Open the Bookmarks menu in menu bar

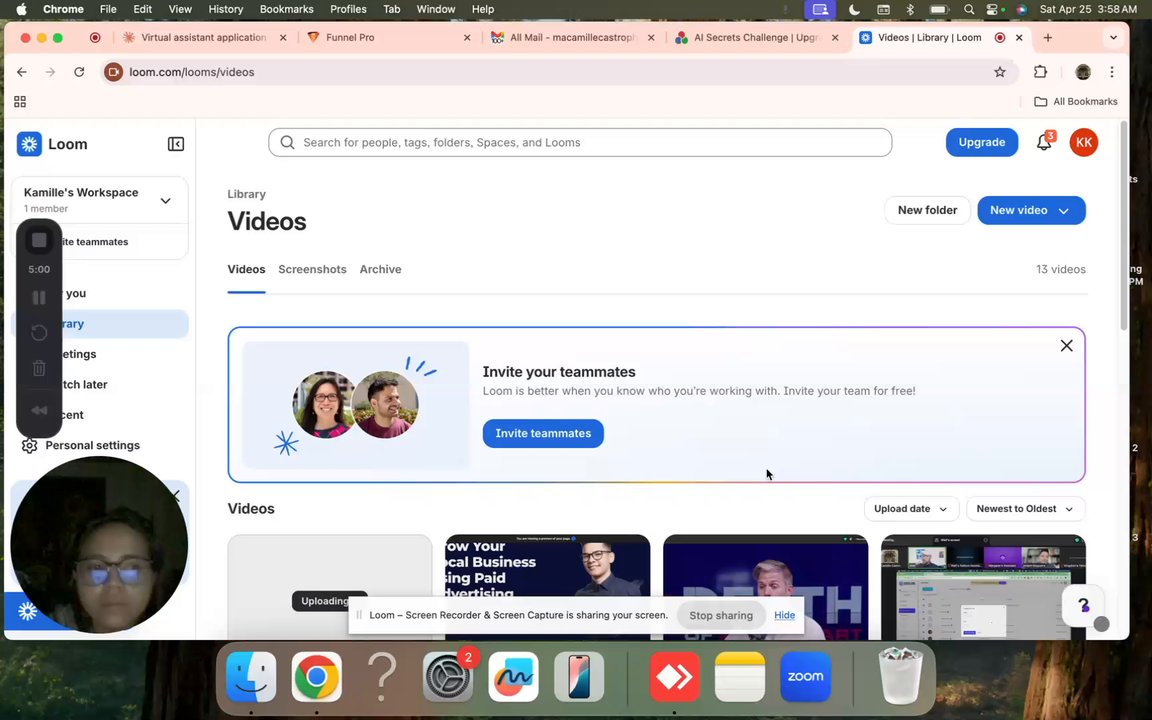click(287, 10)
